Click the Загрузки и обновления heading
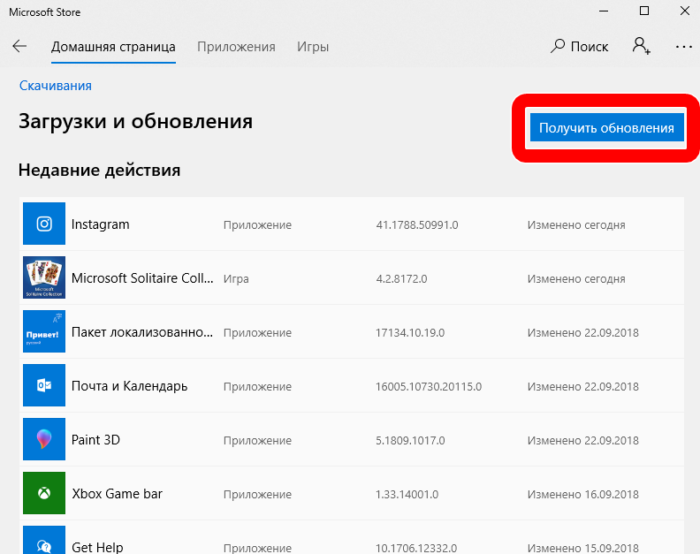Image resolution: width=700 pixels, height=554 pixels. click(x=136, y=121)
